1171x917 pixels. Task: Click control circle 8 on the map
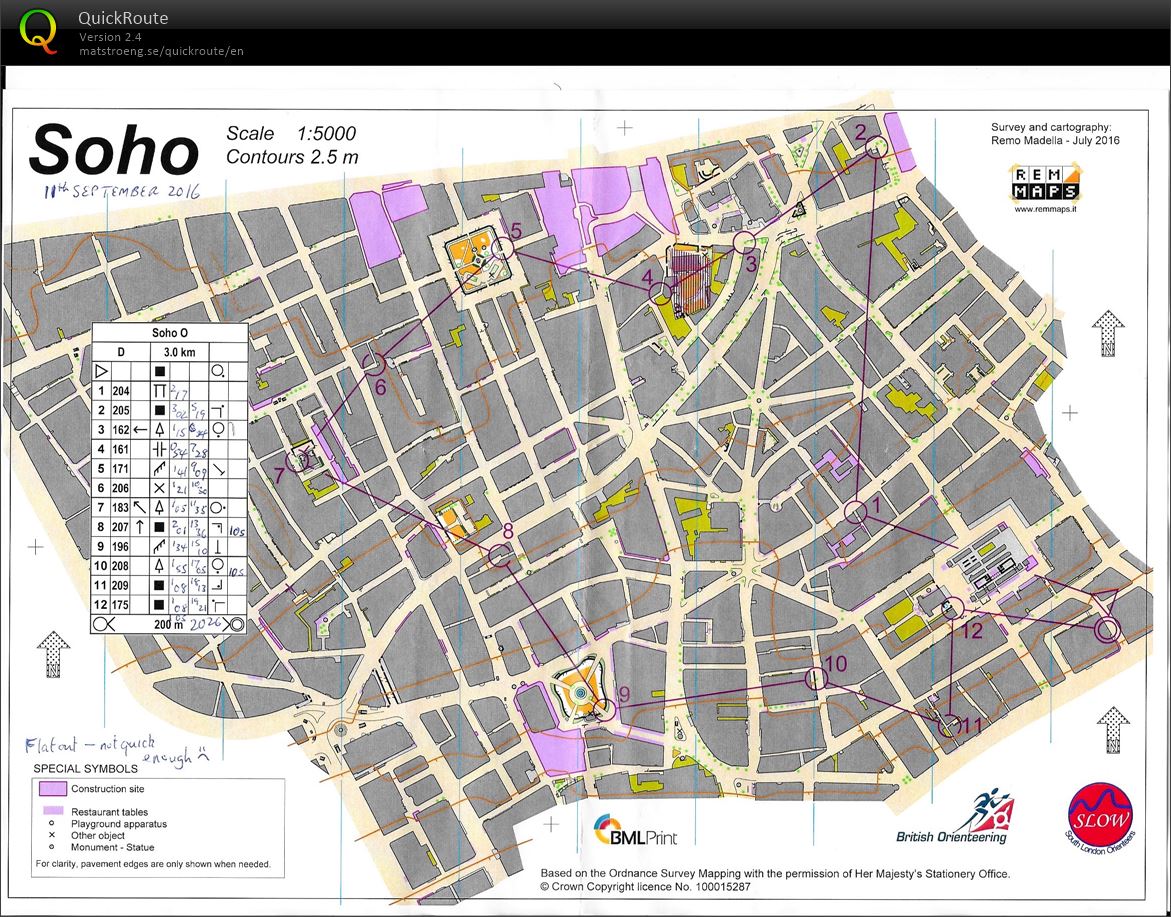pyautogui.click(x=500, y=556)
